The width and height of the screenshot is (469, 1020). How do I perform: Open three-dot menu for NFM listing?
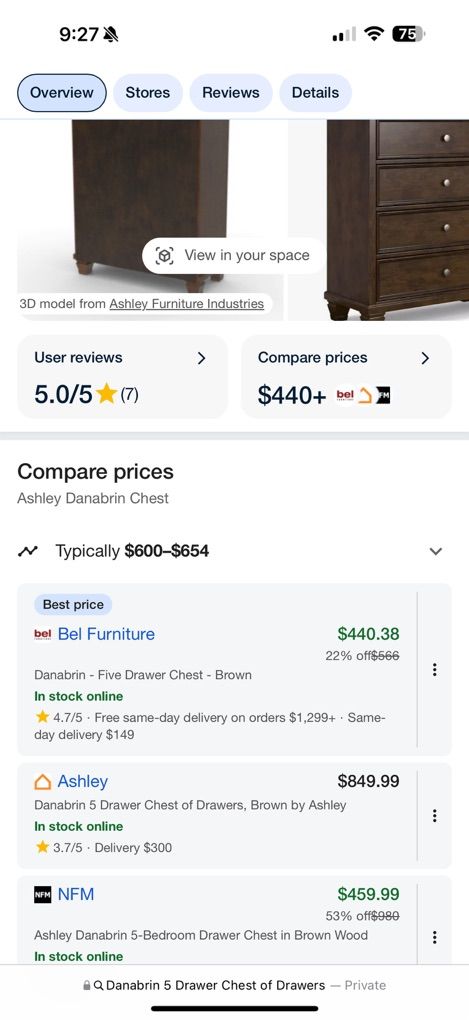point(435,937)
